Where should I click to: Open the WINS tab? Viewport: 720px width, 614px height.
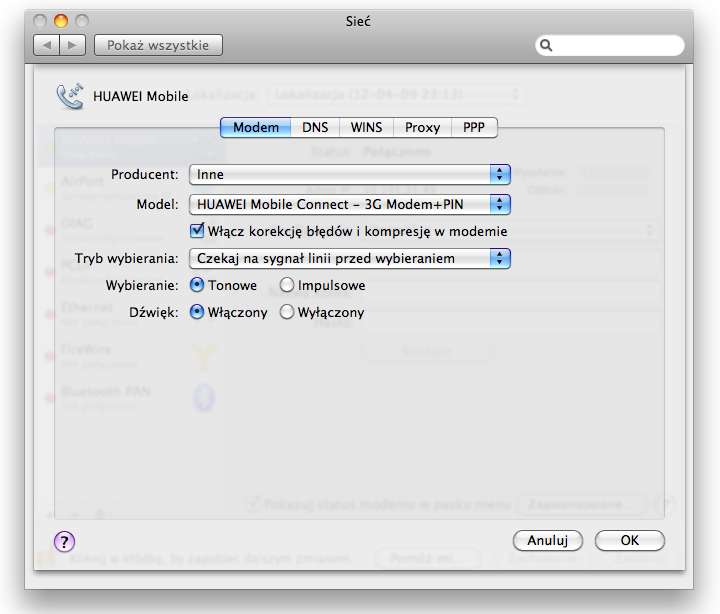[366, 127]
